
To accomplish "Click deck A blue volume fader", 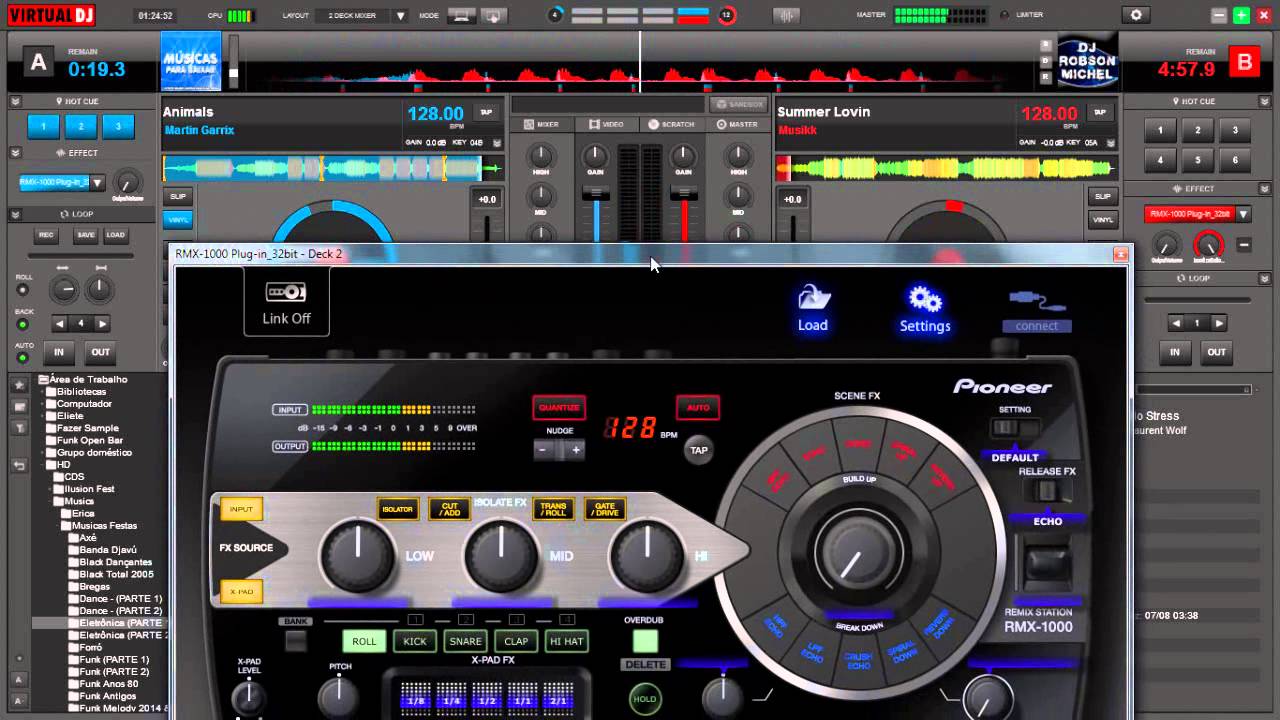I will pos(596,192).
